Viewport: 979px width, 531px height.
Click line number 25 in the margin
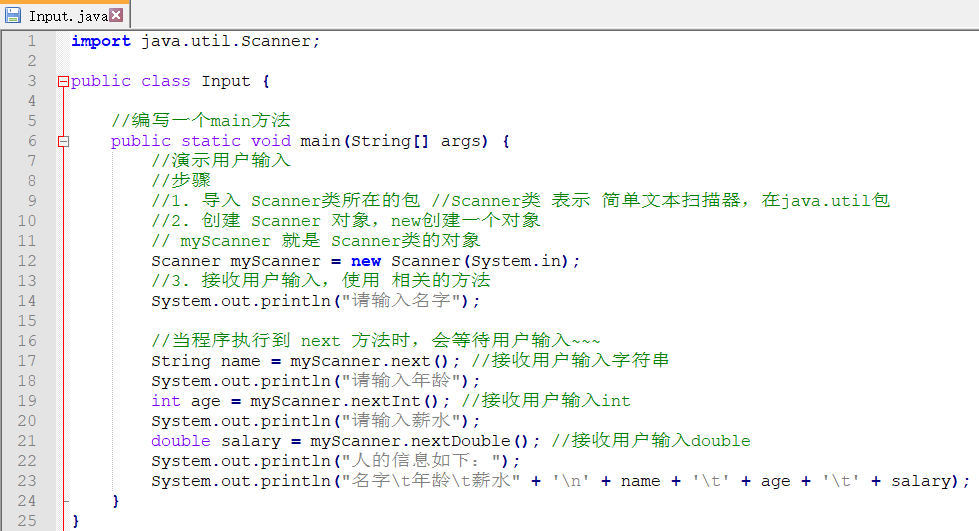coord(27,521)
